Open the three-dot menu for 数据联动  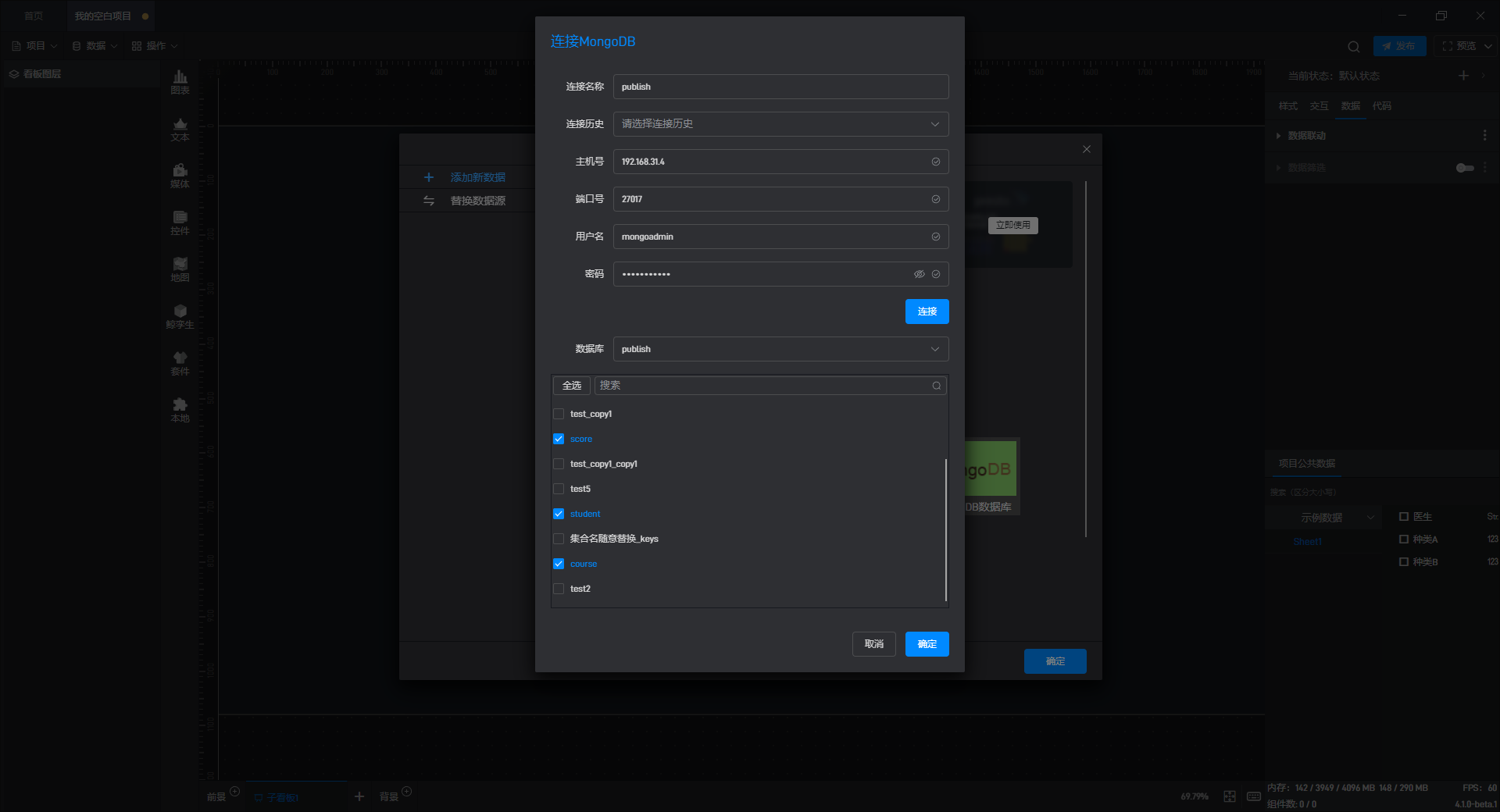(1484, 135)
